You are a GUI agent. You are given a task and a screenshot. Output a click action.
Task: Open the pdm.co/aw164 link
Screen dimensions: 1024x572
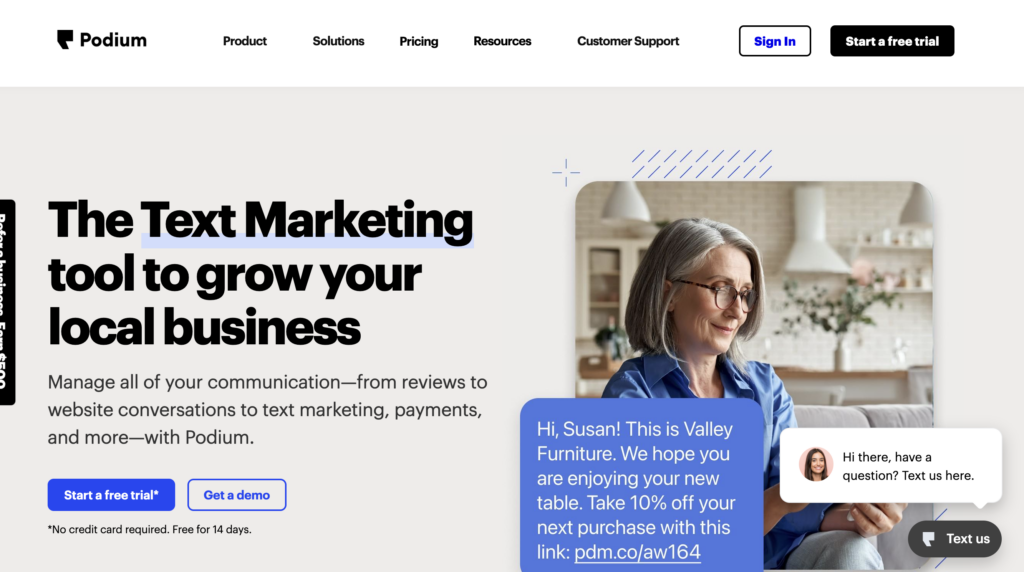(x=637, y=552)
